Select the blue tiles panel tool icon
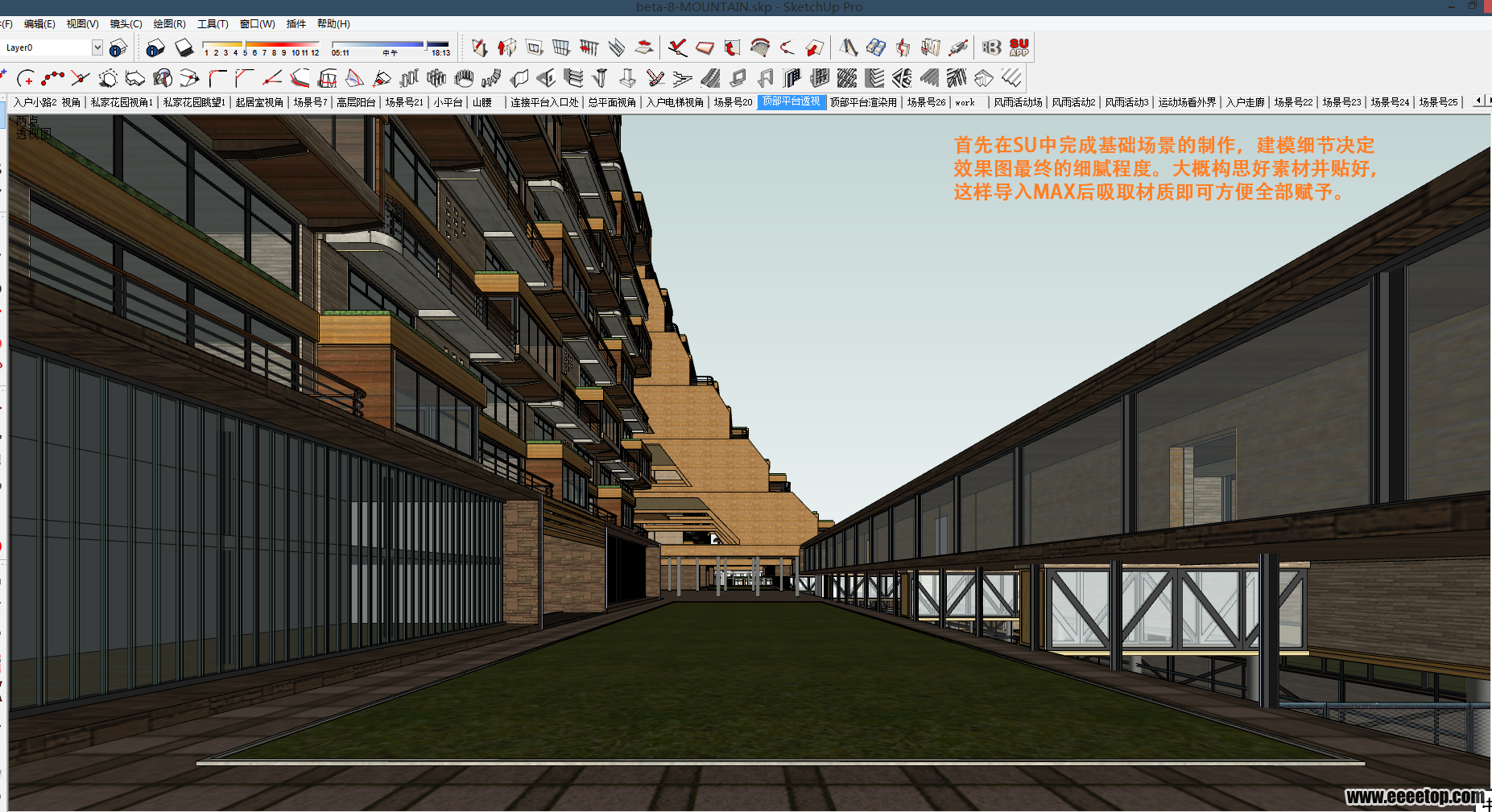This screenshot has height=812, width=1492. pos(875,47)
